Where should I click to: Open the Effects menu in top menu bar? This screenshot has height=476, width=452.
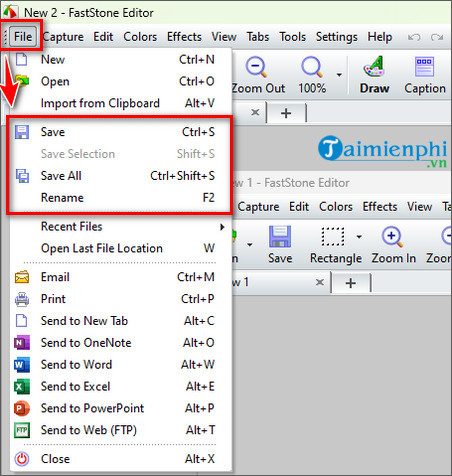(184, 37)
